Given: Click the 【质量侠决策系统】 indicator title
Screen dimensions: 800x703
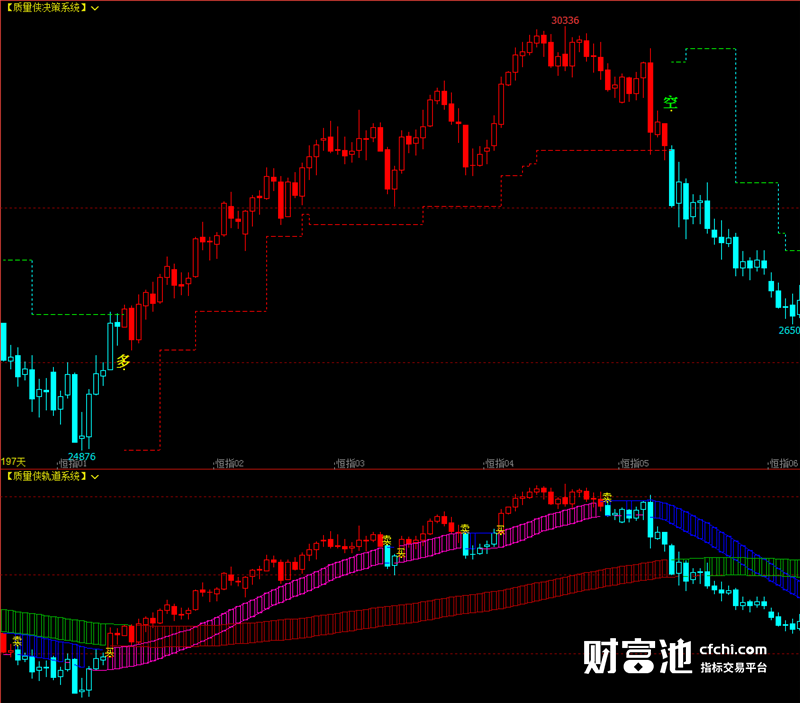Looking at the screenshot, I should tap(46, 8).
